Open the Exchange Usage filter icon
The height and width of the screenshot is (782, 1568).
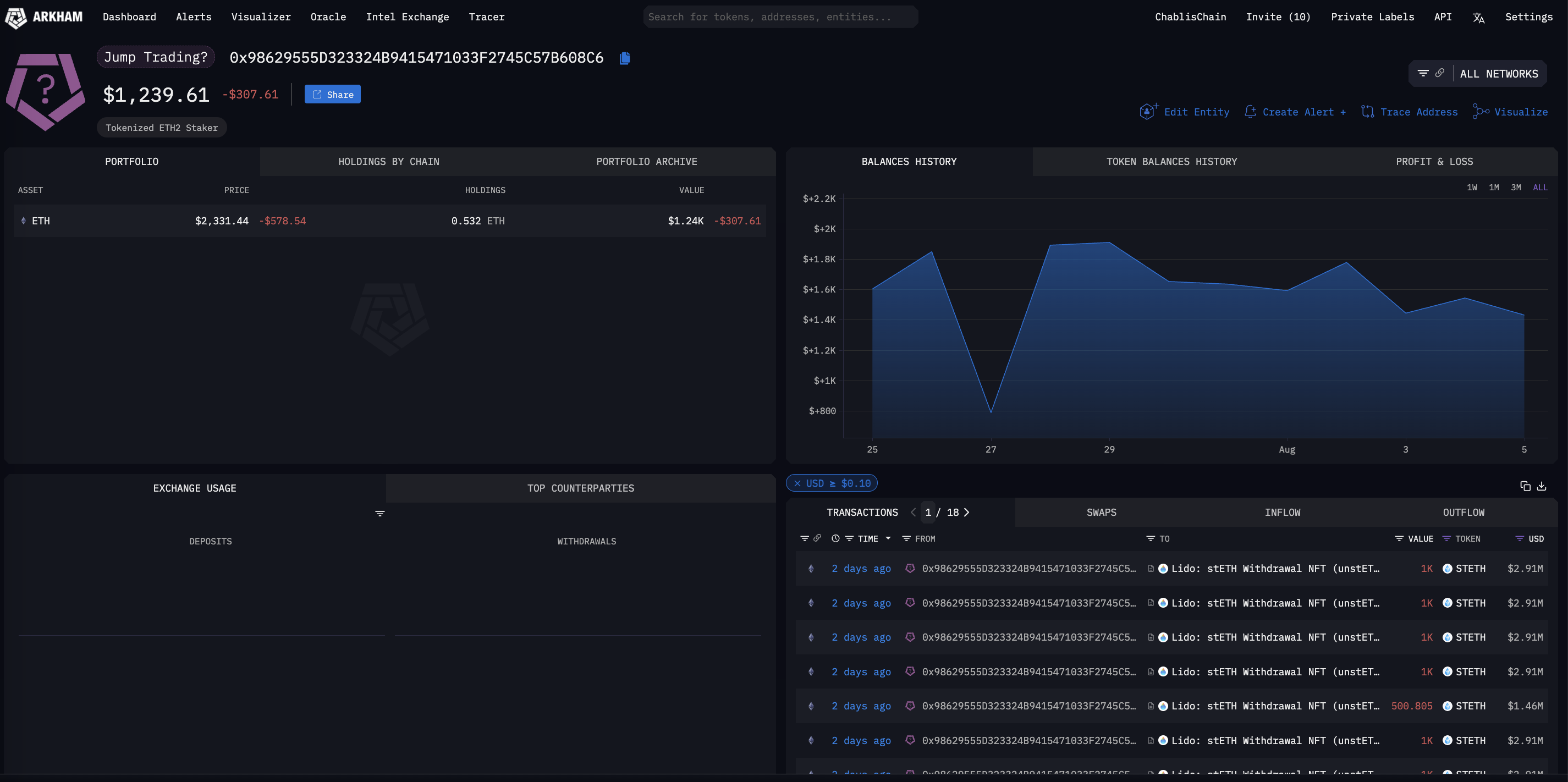click(x=380, y=514)
